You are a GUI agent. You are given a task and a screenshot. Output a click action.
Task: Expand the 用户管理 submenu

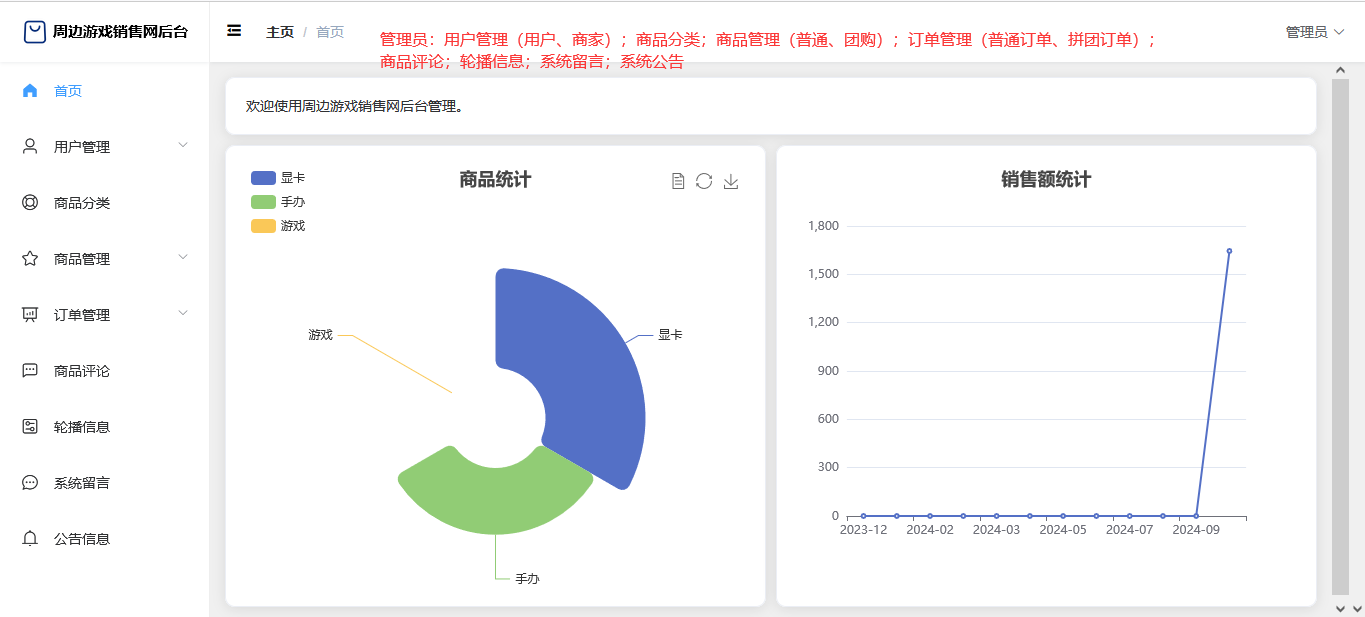(183, 146)
